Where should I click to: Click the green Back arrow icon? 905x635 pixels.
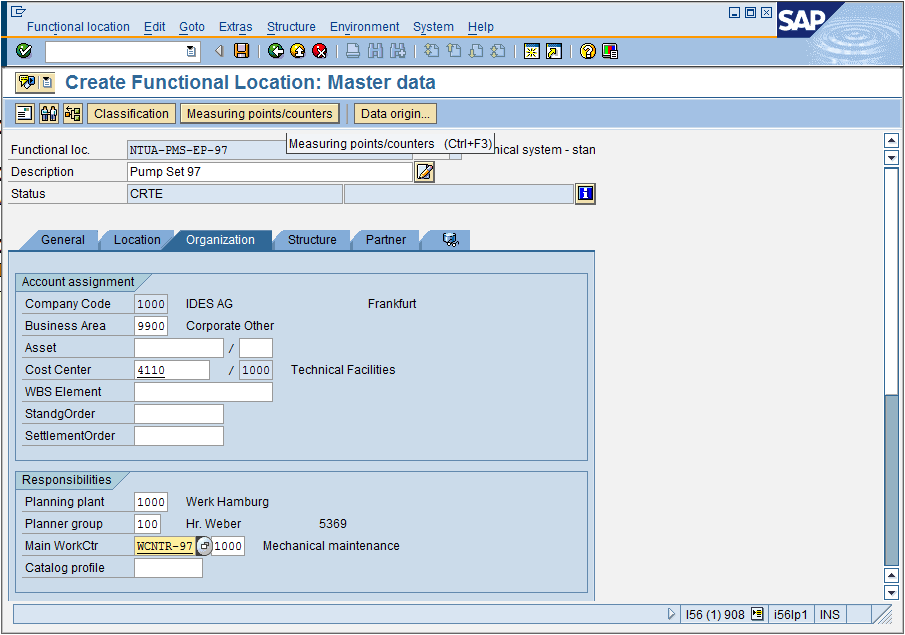click(276, 51)
